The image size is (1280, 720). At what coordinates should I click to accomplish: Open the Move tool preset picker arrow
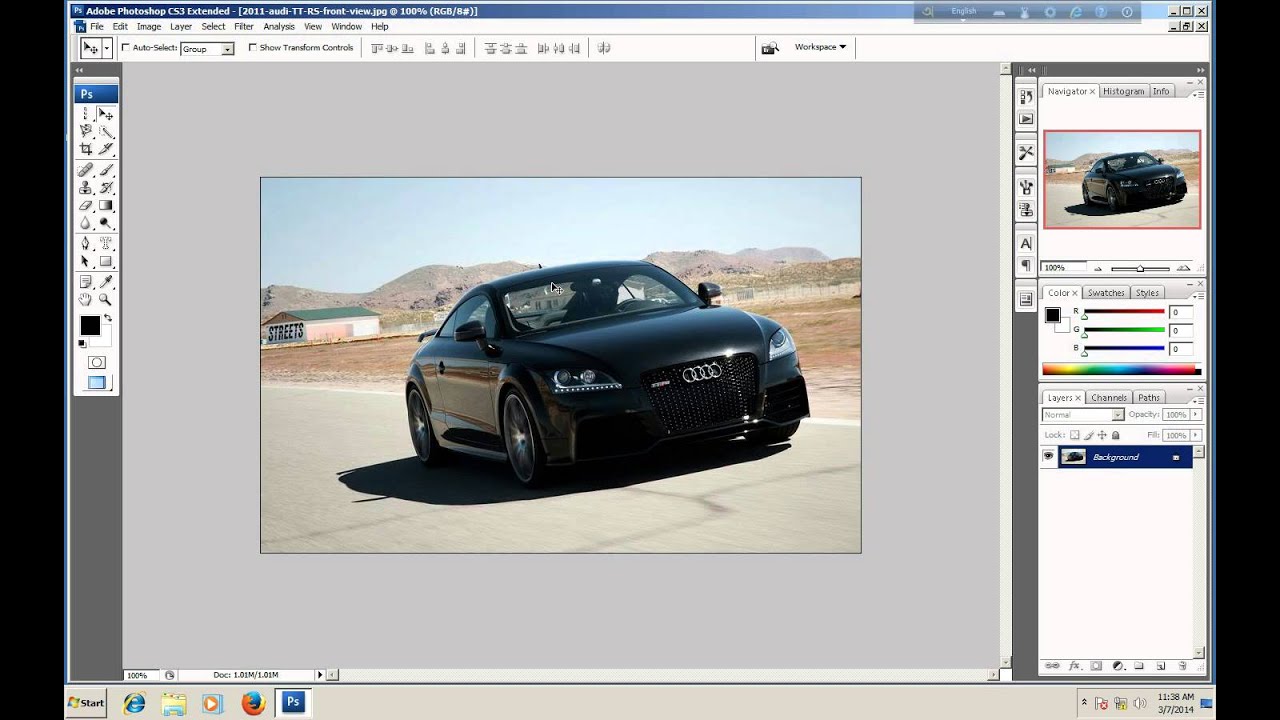click(106, 48)
